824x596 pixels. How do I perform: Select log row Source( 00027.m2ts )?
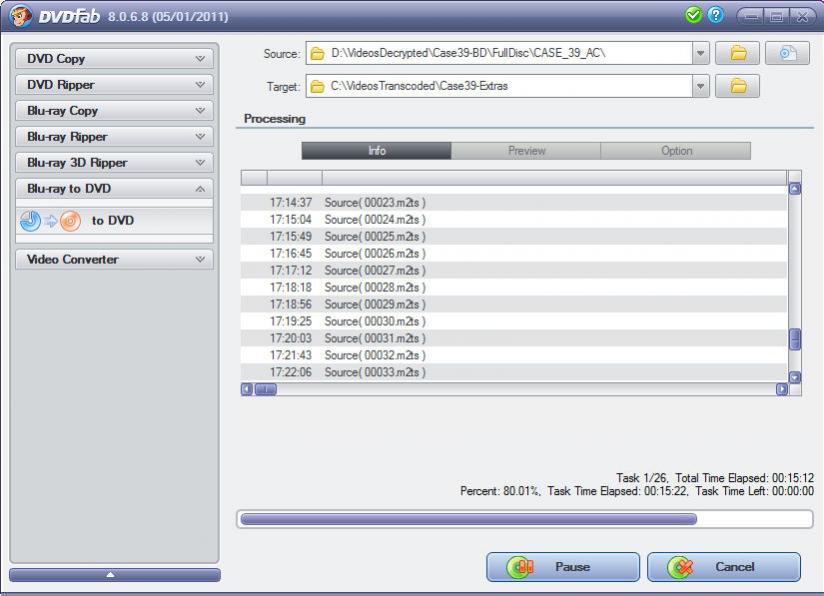click(x=514, y=270)
